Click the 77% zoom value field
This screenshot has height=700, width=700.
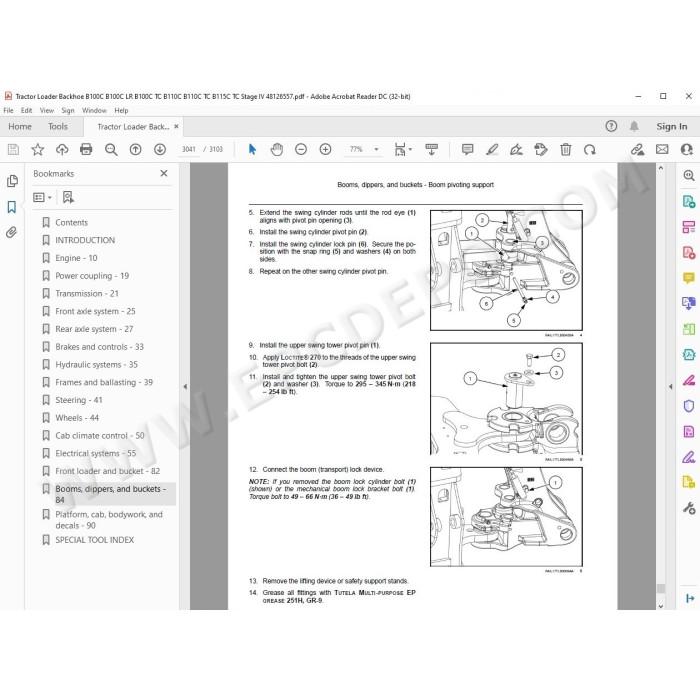356,149
